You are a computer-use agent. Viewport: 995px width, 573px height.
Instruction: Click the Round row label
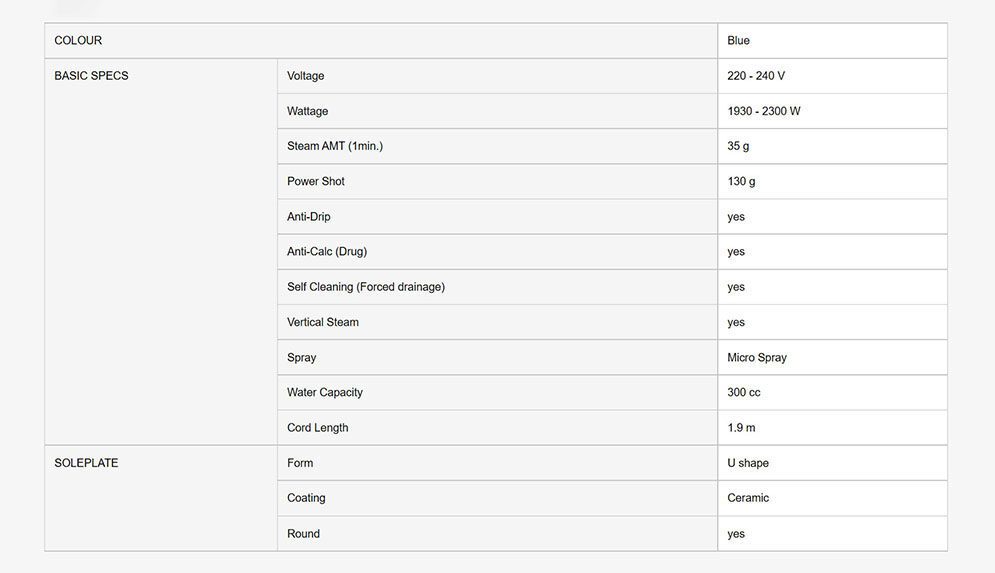click(x=303, y=534)
